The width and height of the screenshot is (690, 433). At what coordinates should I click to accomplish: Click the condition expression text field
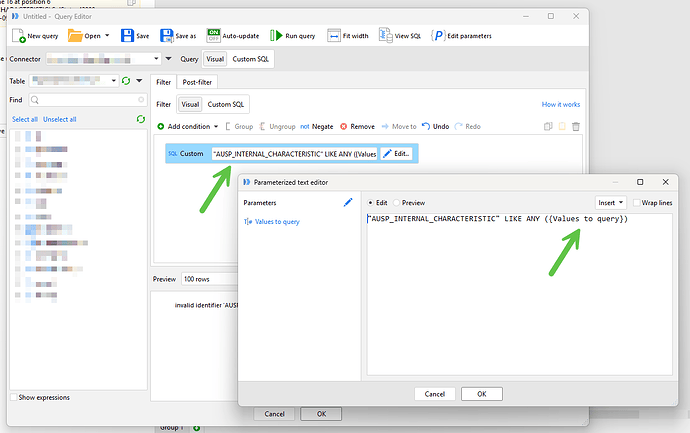pyautogui.click(x=294, y=154)
